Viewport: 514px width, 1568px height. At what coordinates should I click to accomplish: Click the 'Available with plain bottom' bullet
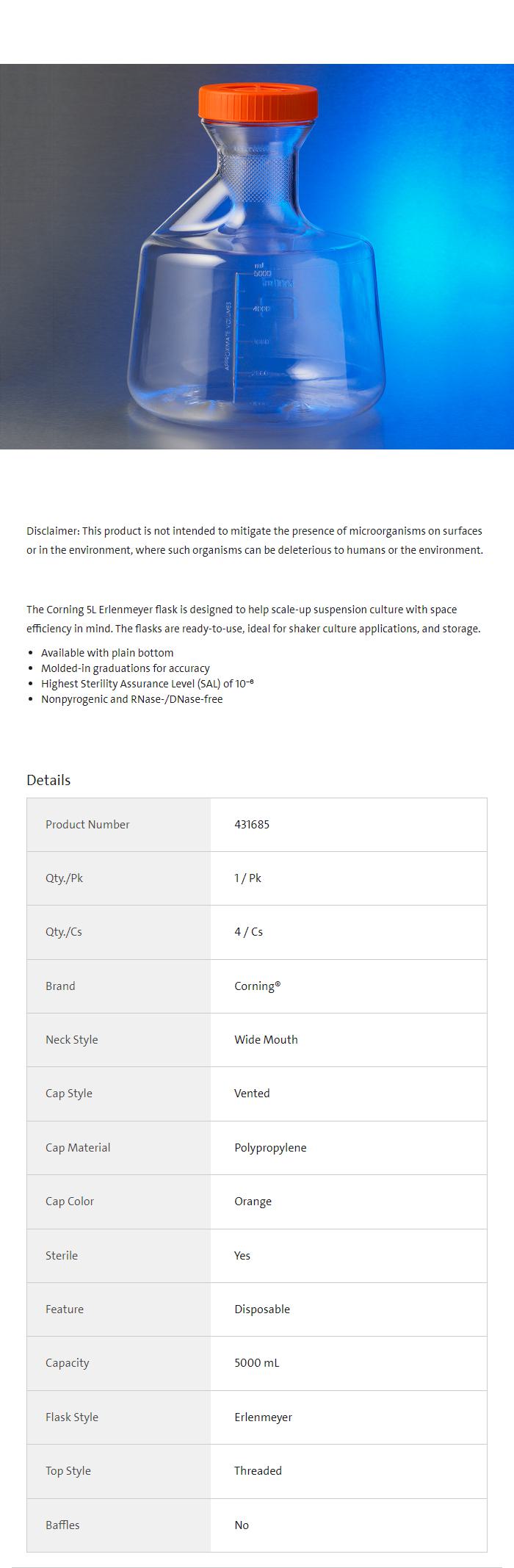[x=107, y=653]
